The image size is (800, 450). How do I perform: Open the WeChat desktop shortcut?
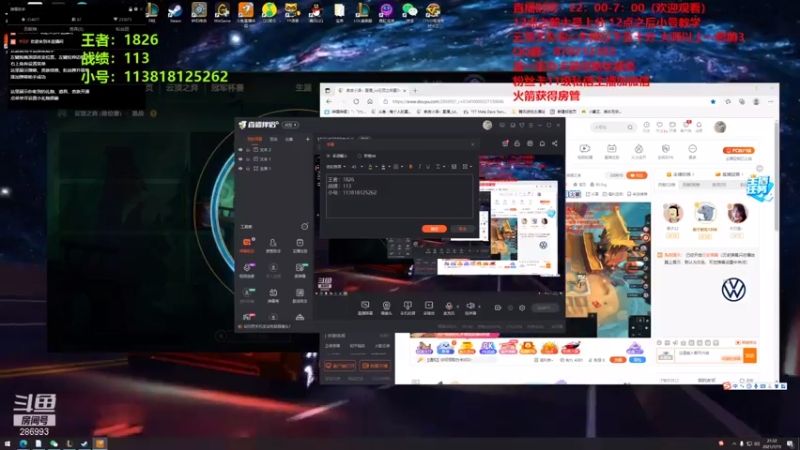[409, 10]
